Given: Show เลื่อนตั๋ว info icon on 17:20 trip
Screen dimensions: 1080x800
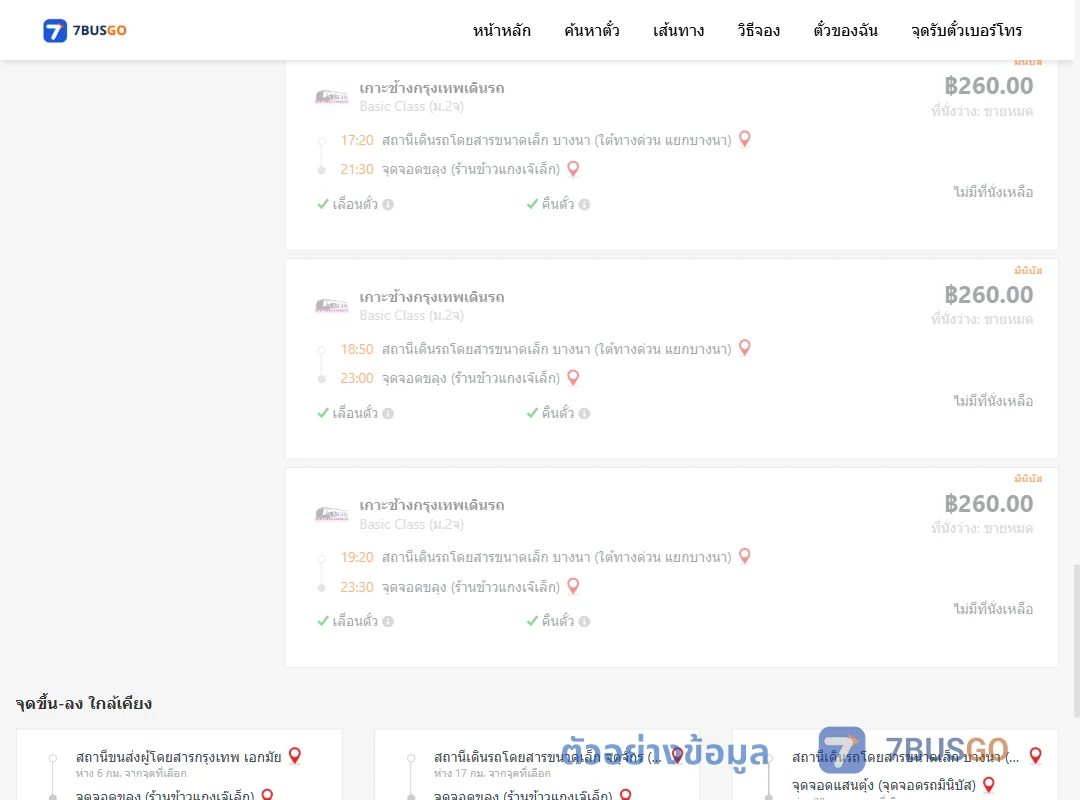Looking at the screenshot, I should [388, 205].
